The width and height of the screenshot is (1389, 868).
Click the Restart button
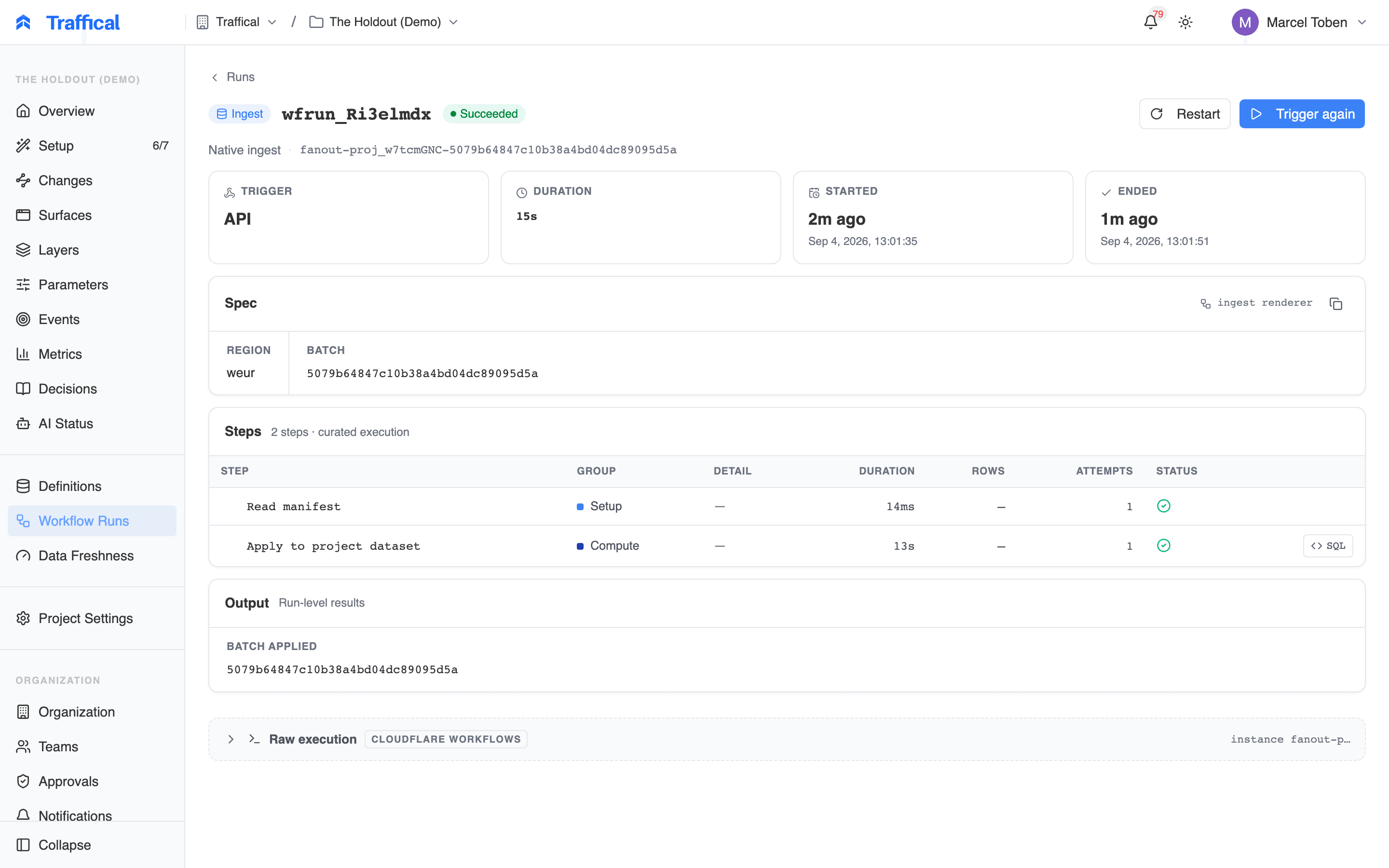(x=1185, y=114)
